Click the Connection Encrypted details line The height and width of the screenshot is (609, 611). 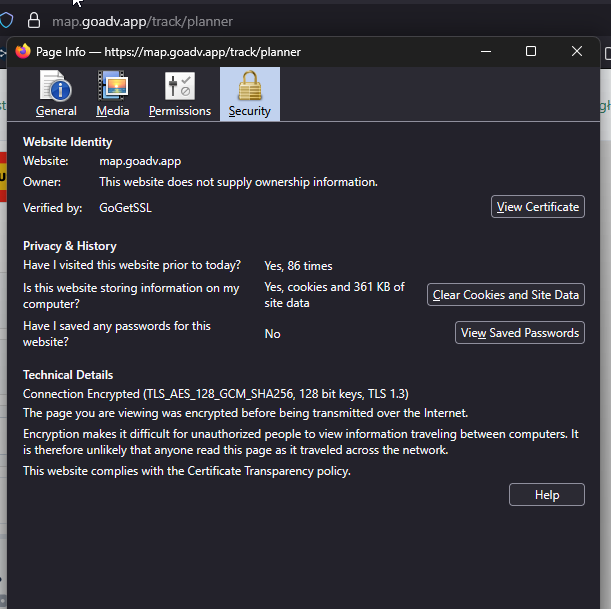click(x=216, y=394)
